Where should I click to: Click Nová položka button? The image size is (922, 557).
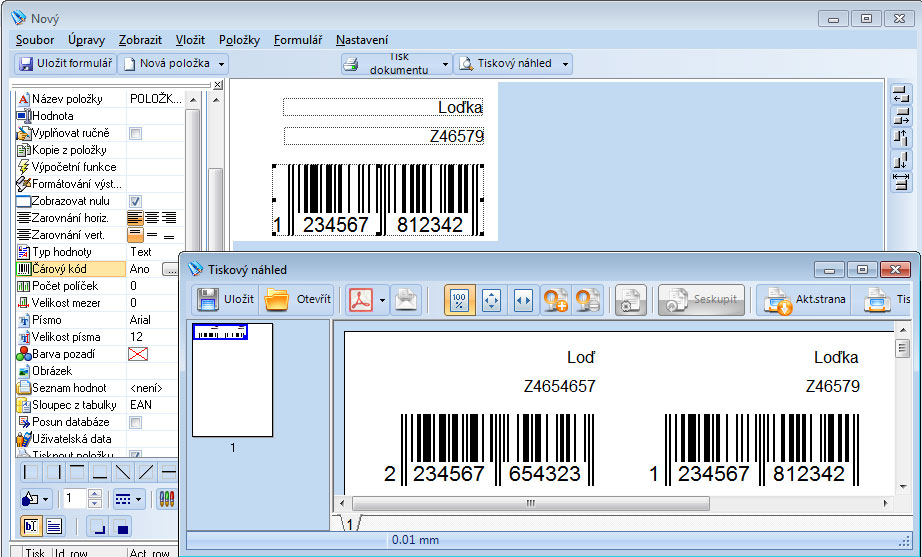[x=167, y=64]
